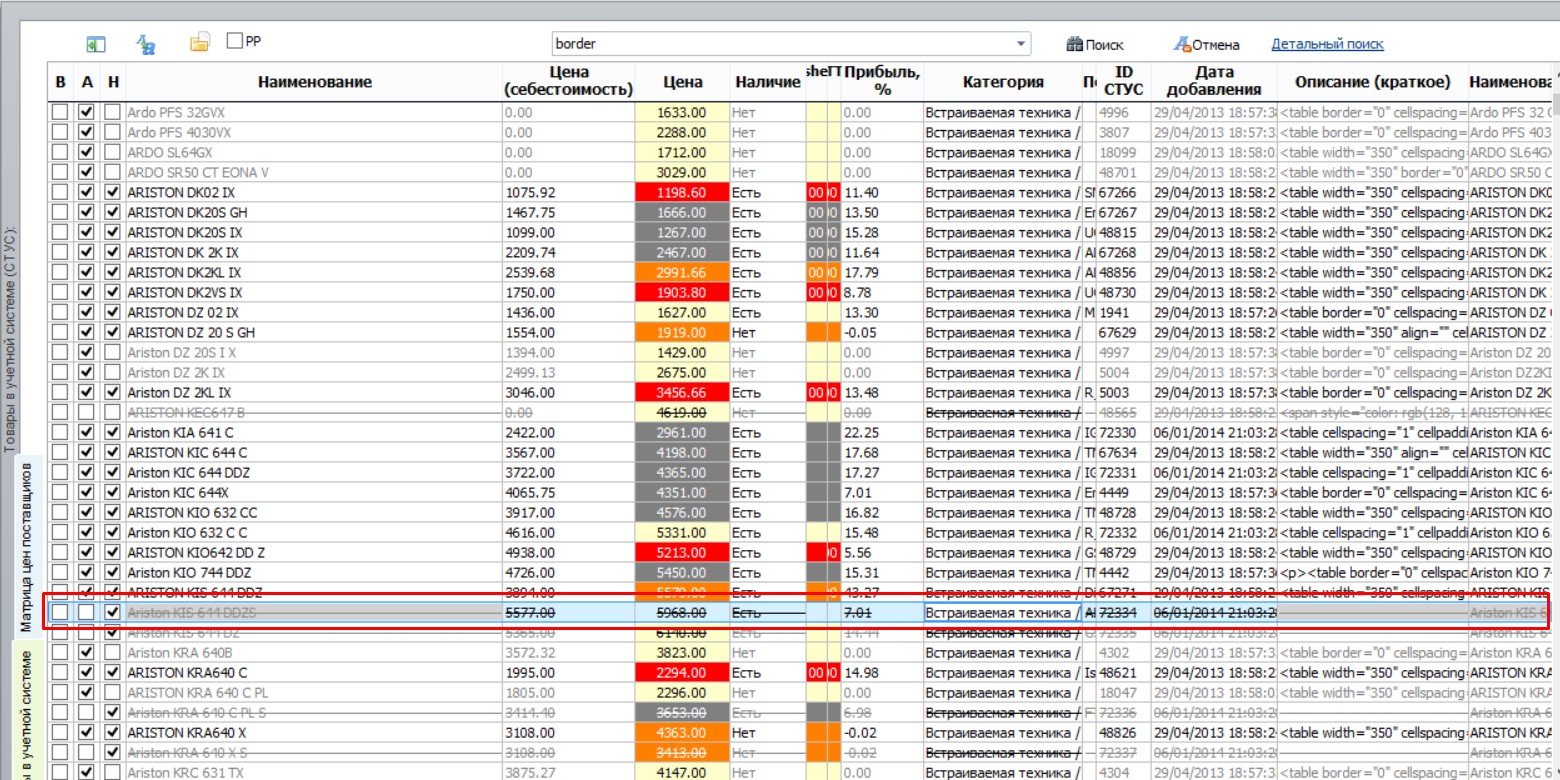Click the category cell for ARISTON DK2VS IX
The height and width of the screenshot is (780, 1560).
tap(1003, 293)
